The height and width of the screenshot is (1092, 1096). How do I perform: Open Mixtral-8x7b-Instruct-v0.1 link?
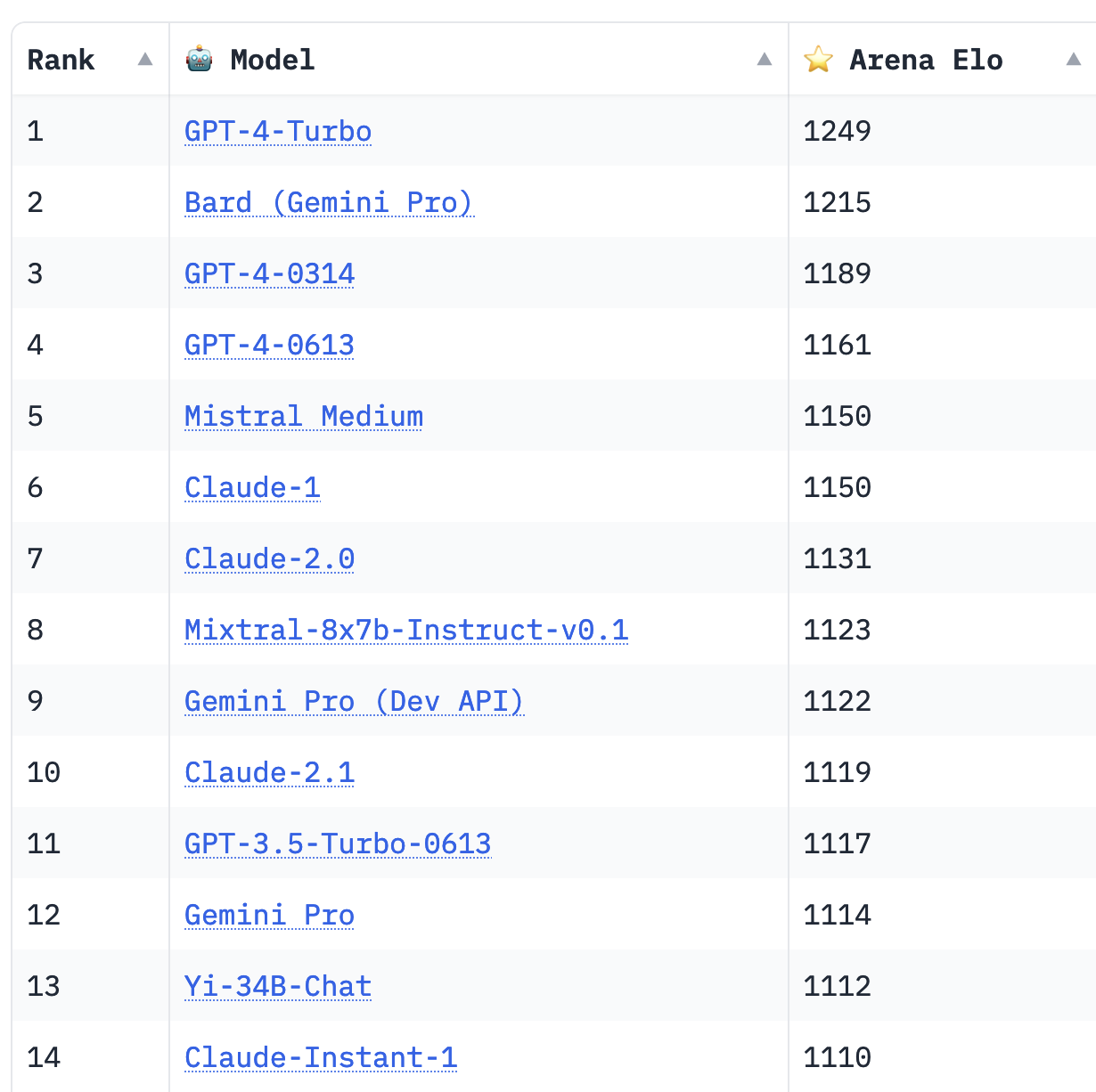(406, 630)
